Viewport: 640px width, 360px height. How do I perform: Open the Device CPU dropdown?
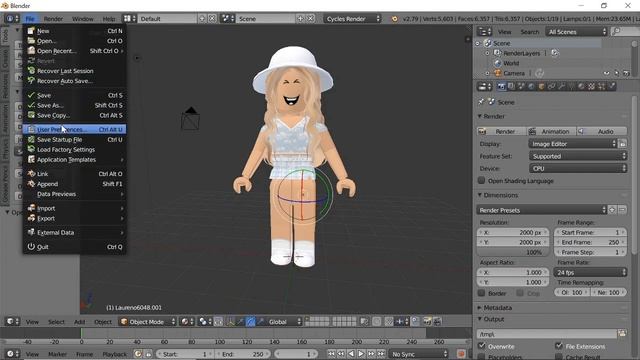point(578,169)
